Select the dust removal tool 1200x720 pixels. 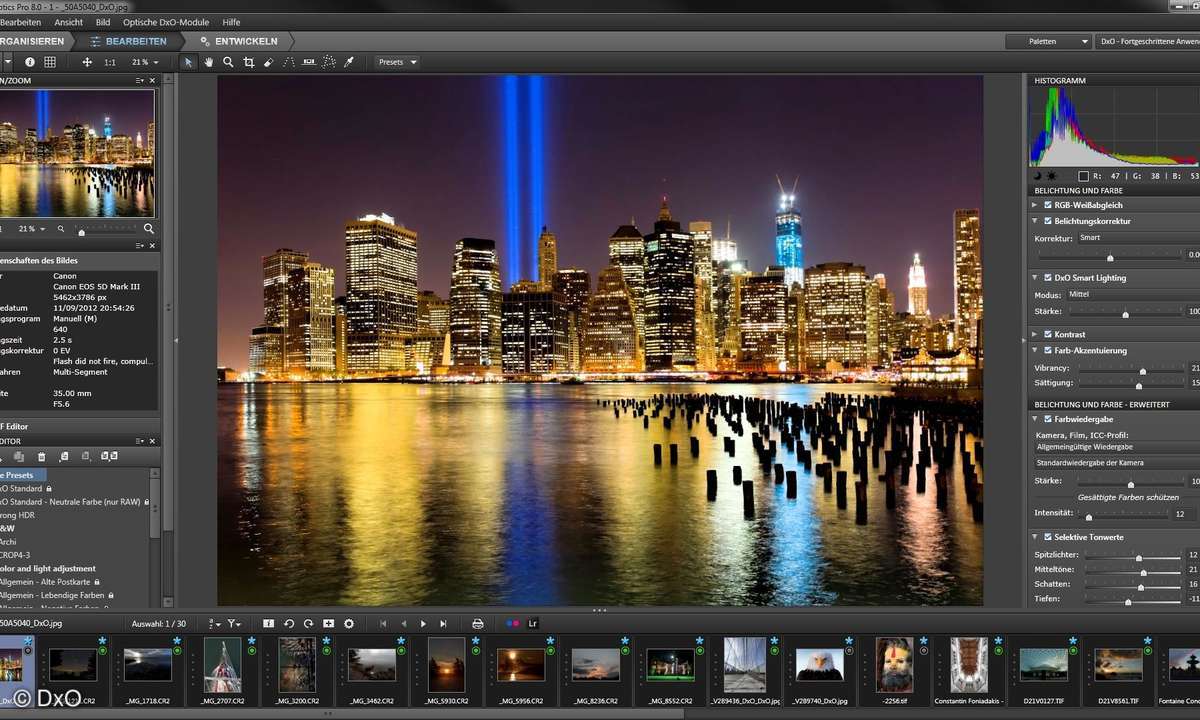point(328,62)
